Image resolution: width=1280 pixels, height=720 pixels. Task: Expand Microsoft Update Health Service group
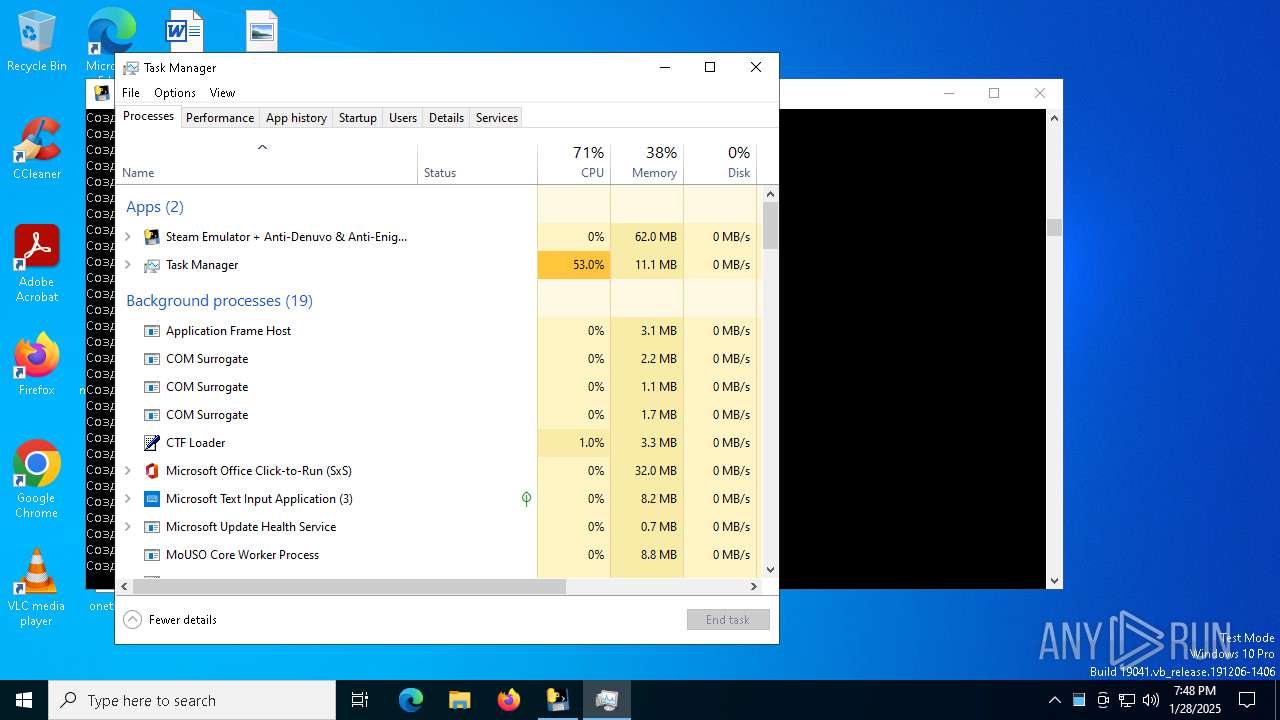pyautogui.click(x=127, y=527)
